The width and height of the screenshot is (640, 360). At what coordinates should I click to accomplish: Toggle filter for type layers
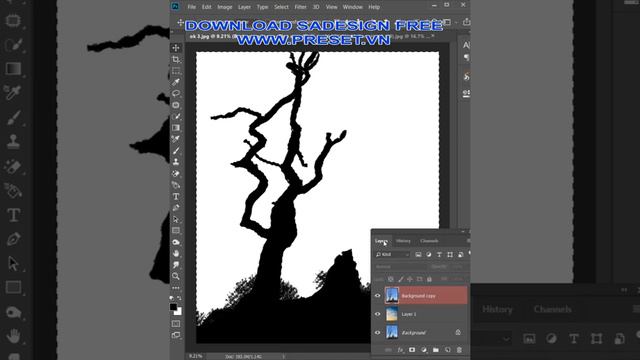pyautogui.click(x=439, y=255)
